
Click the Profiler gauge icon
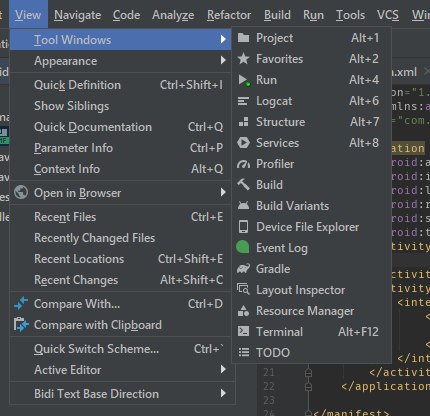(243, 164)
